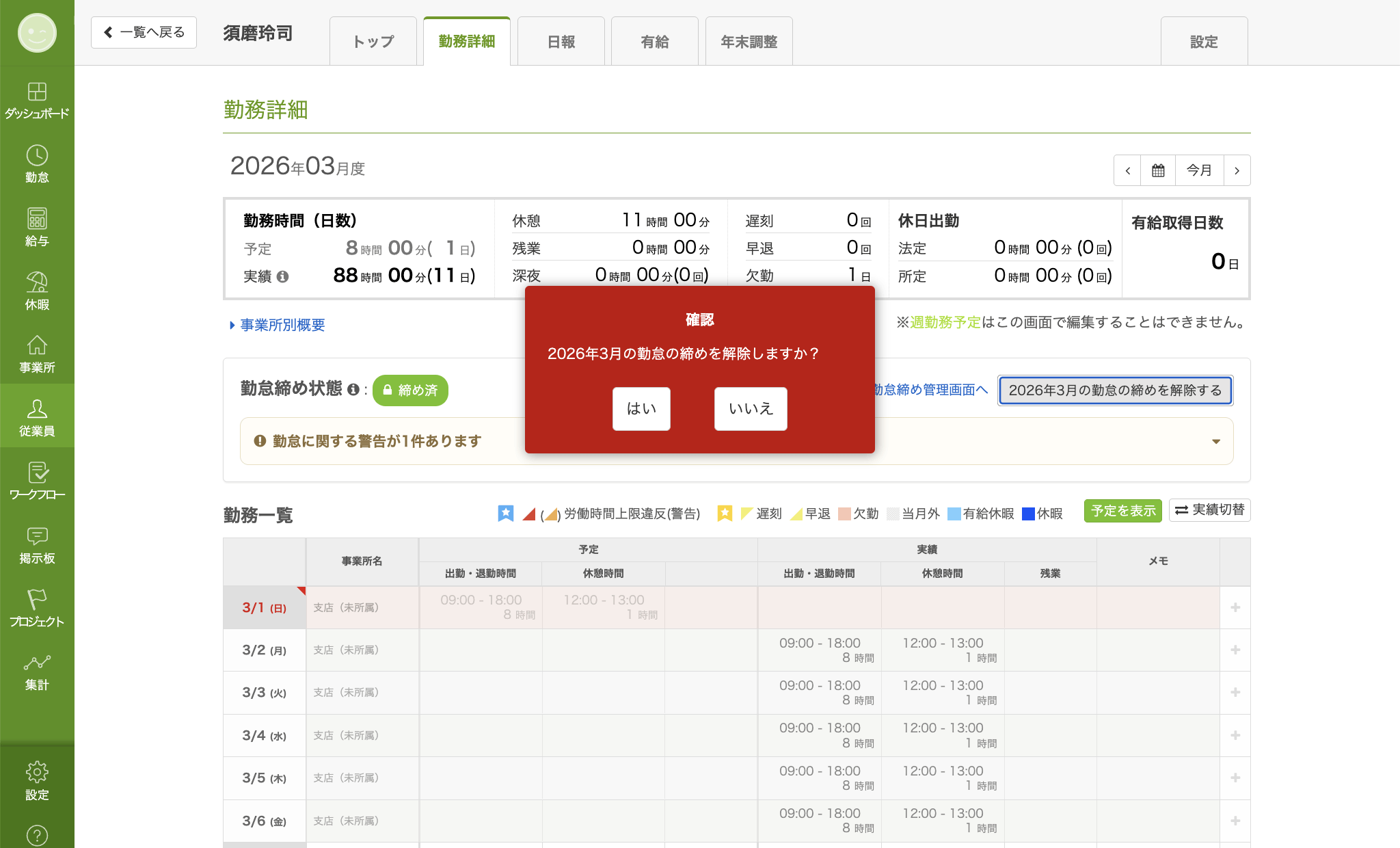
Task: Open the calendar picker icon
Action: pos(1158,170)
